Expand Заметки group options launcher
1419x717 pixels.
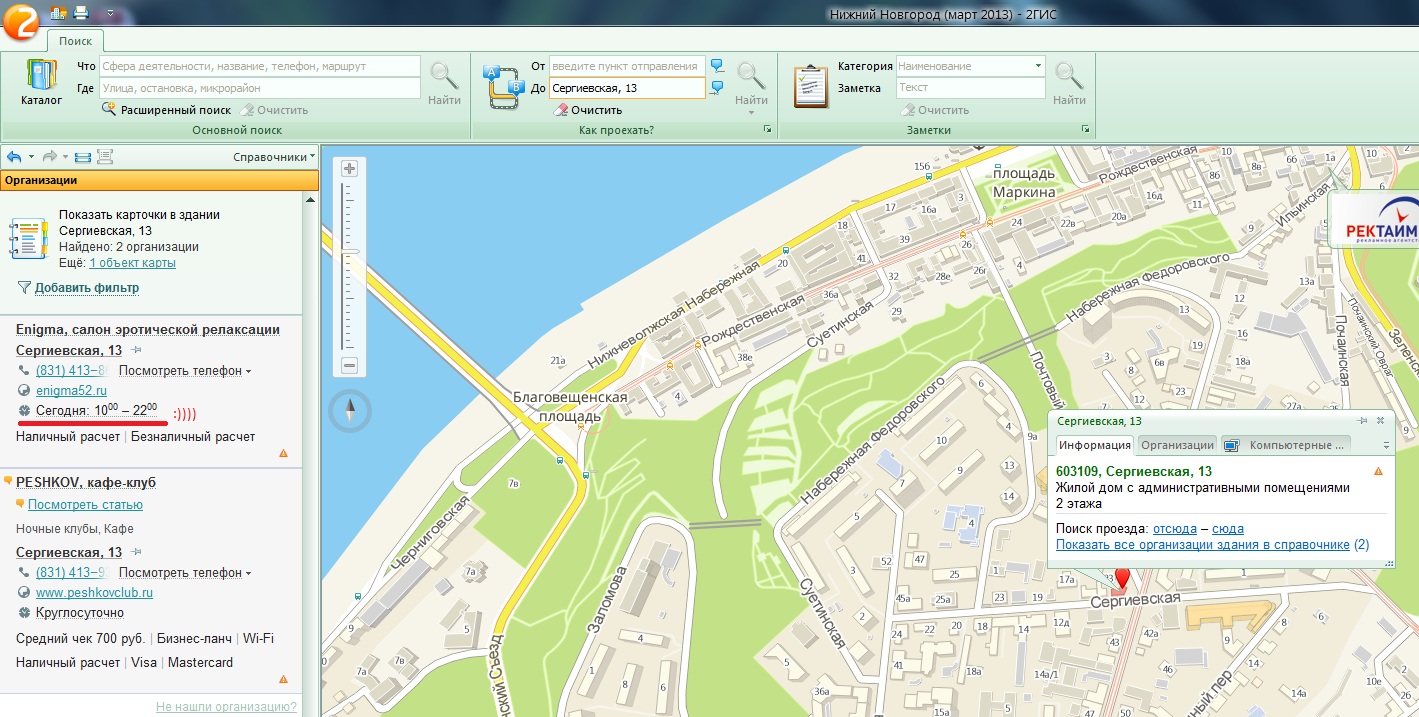click(x=1085, y=130)
